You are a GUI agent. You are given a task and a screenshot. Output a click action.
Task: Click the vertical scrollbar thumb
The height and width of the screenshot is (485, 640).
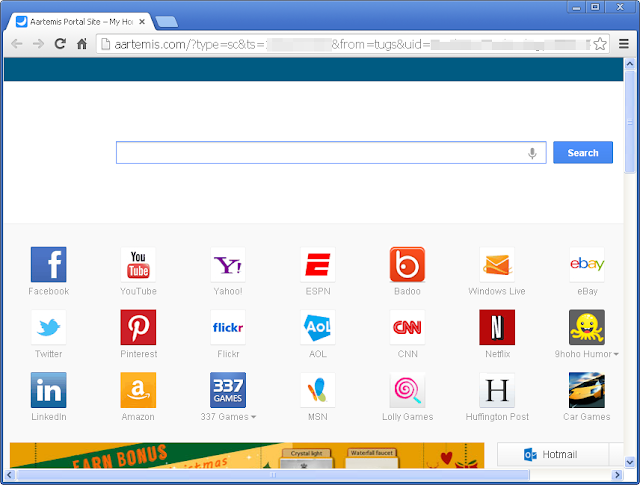tap(629, 122)
